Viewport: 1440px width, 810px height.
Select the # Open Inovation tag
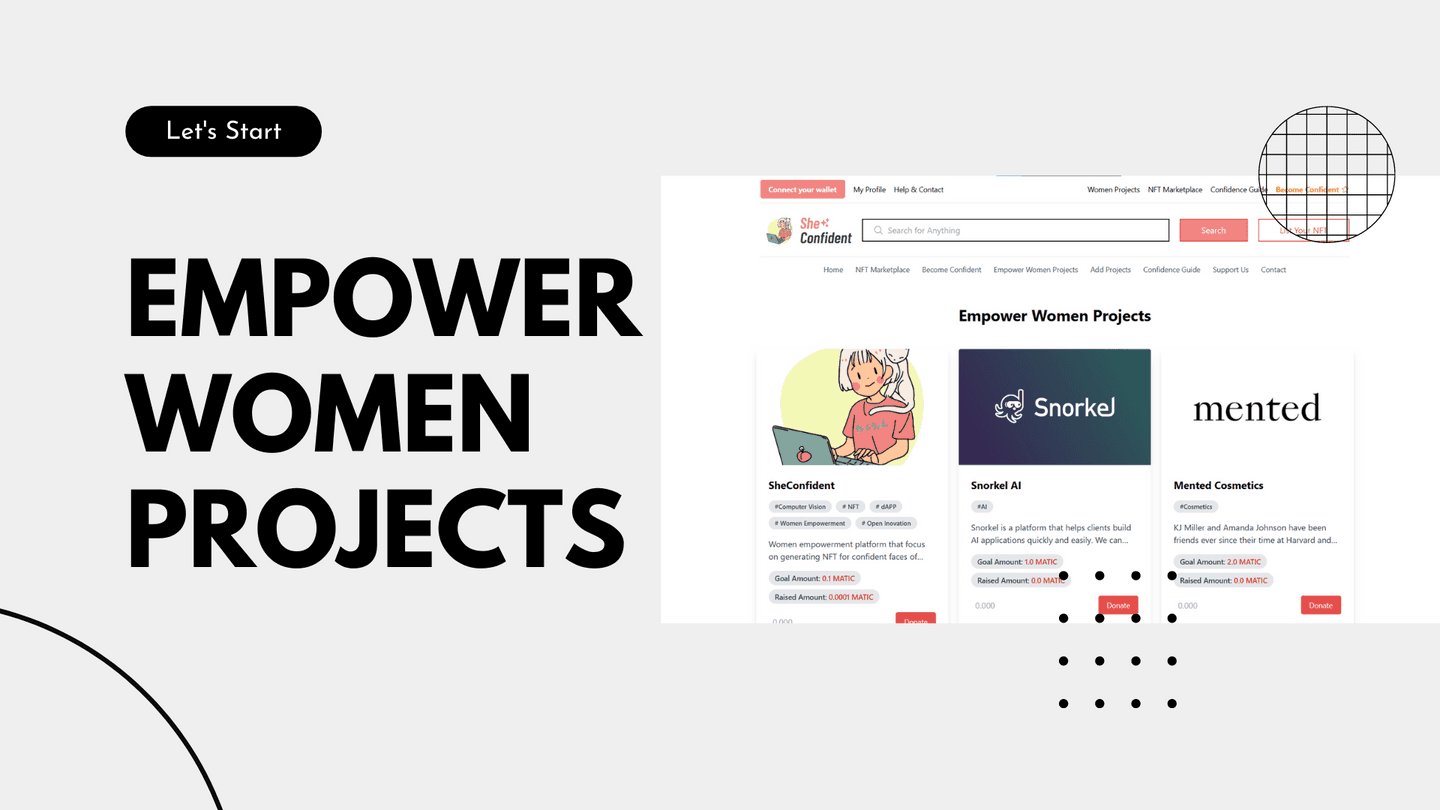pyautogui.click(x=886, y=523)
